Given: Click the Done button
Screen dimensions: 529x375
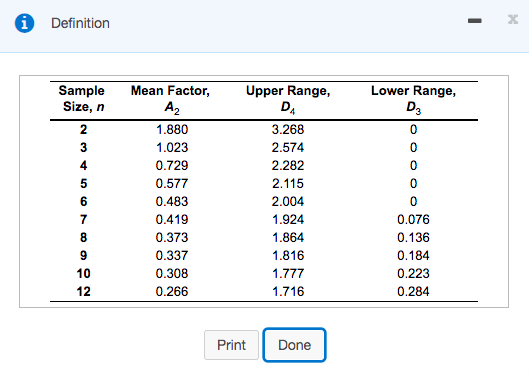Looking at the screenshot, I should [x=294, y=345].
